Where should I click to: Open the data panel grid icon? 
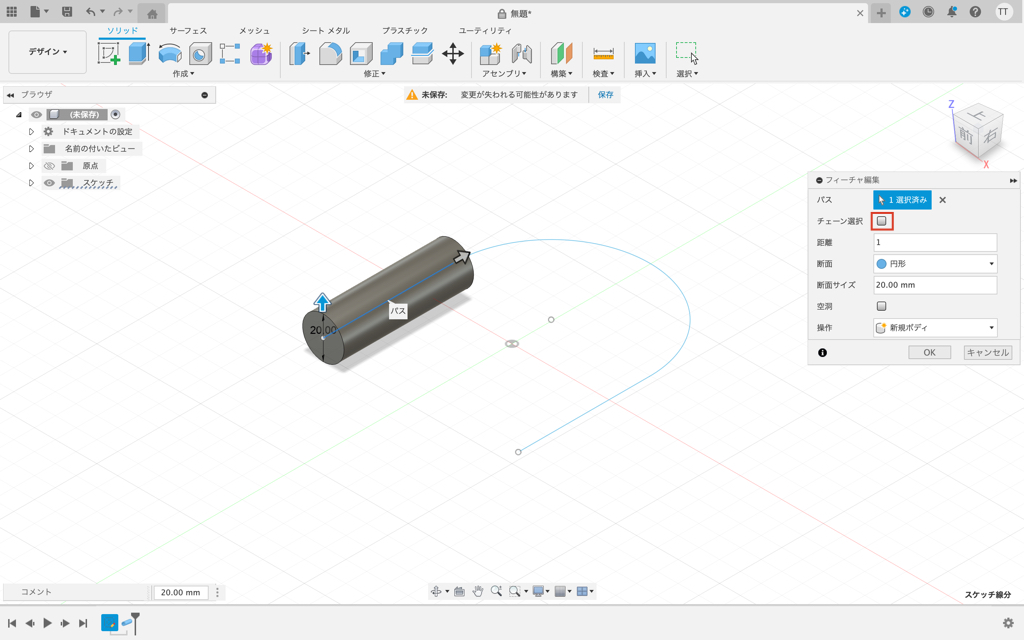pyautogui.click(x=11, y=12)
